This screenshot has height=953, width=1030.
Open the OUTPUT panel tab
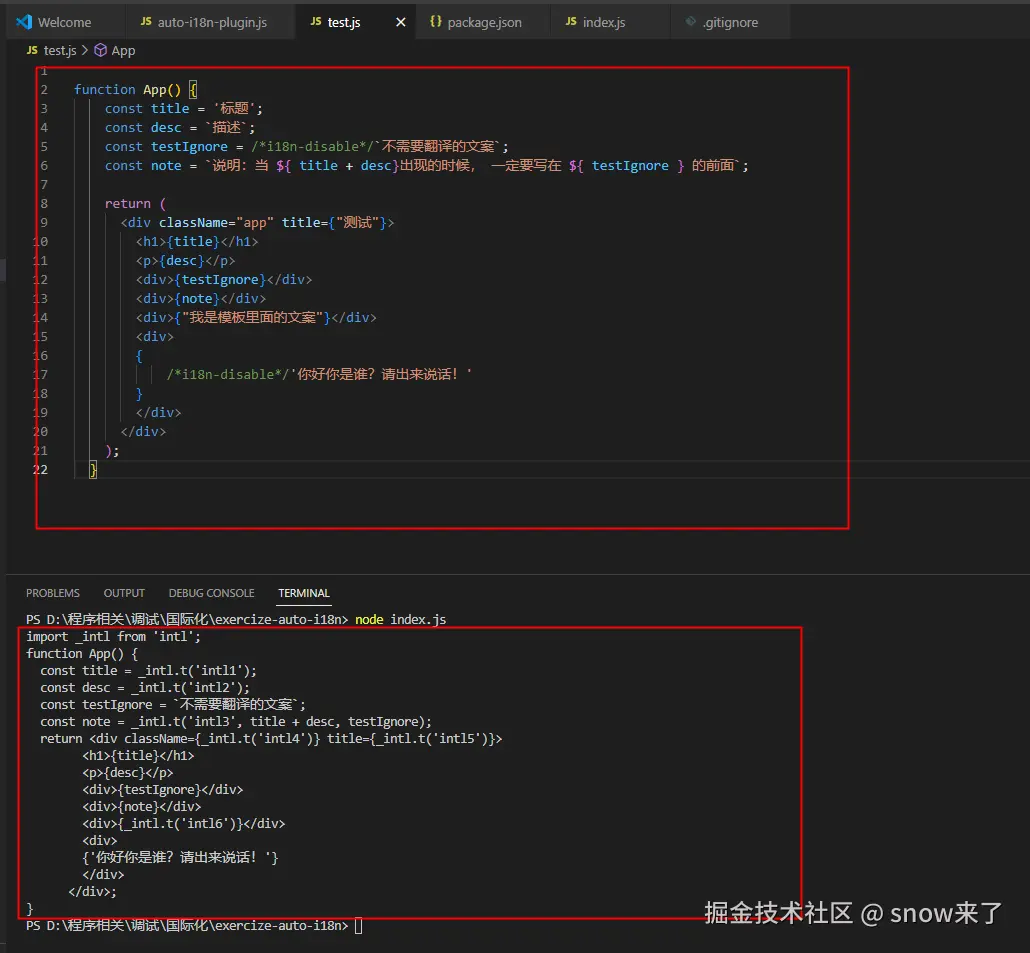123,593
